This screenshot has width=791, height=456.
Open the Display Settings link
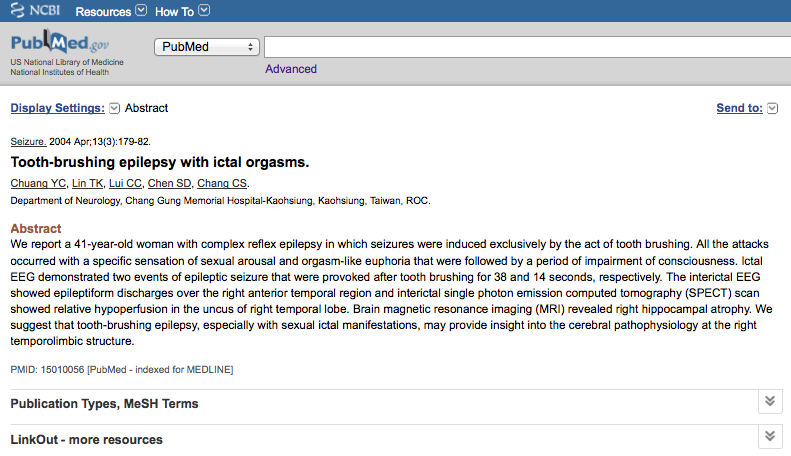click(x=58, y=108)
